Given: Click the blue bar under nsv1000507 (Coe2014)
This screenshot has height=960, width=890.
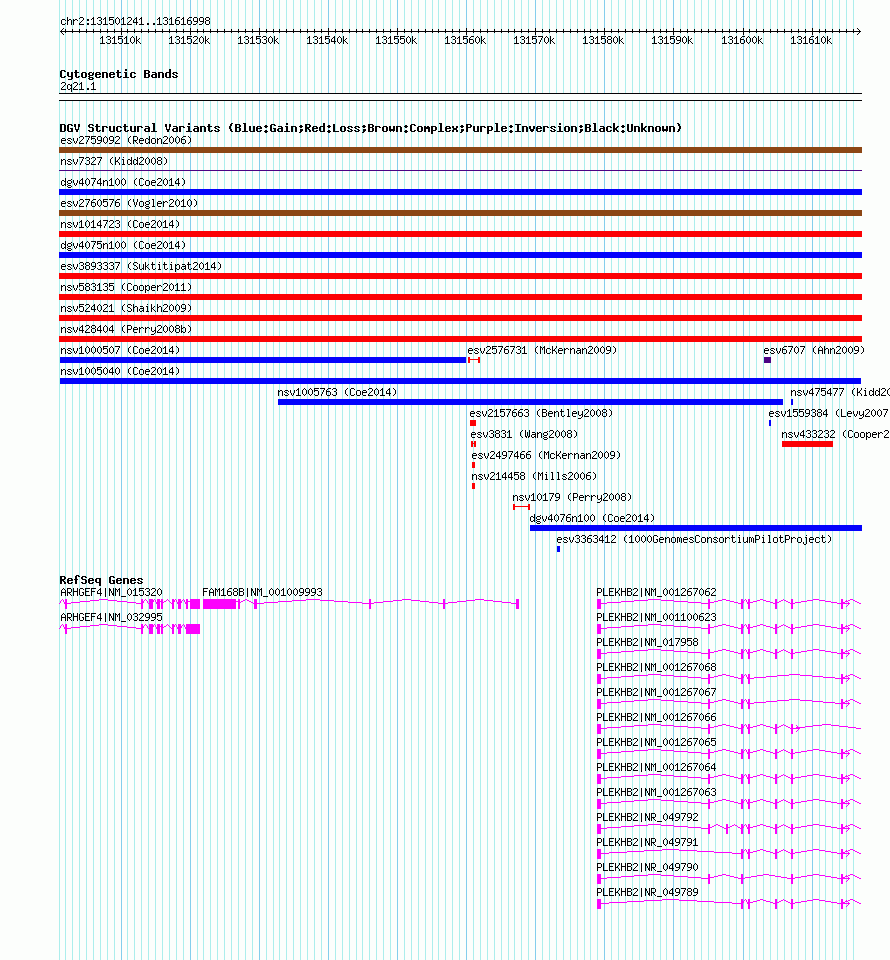Looking at the screenshot, I should [x=263, y=360].
